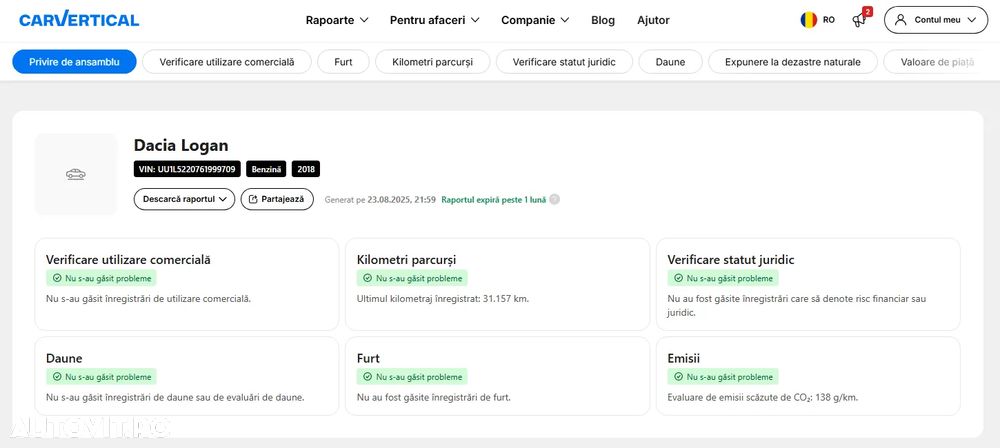Viewport: 1000px width, 448px height.
Task: Click the carVertical logo
Action: 79,20
